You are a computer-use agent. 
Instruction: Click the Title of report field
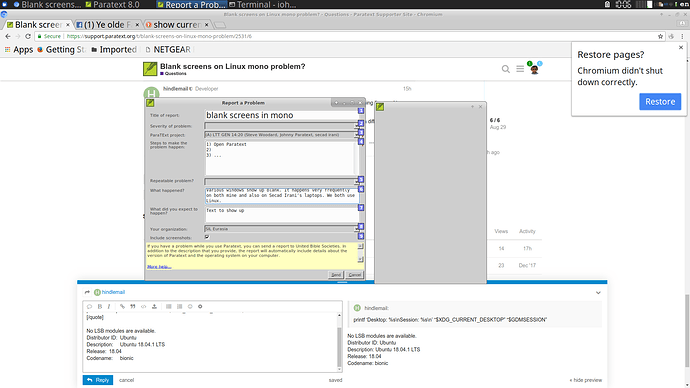[x=281, y=115]
